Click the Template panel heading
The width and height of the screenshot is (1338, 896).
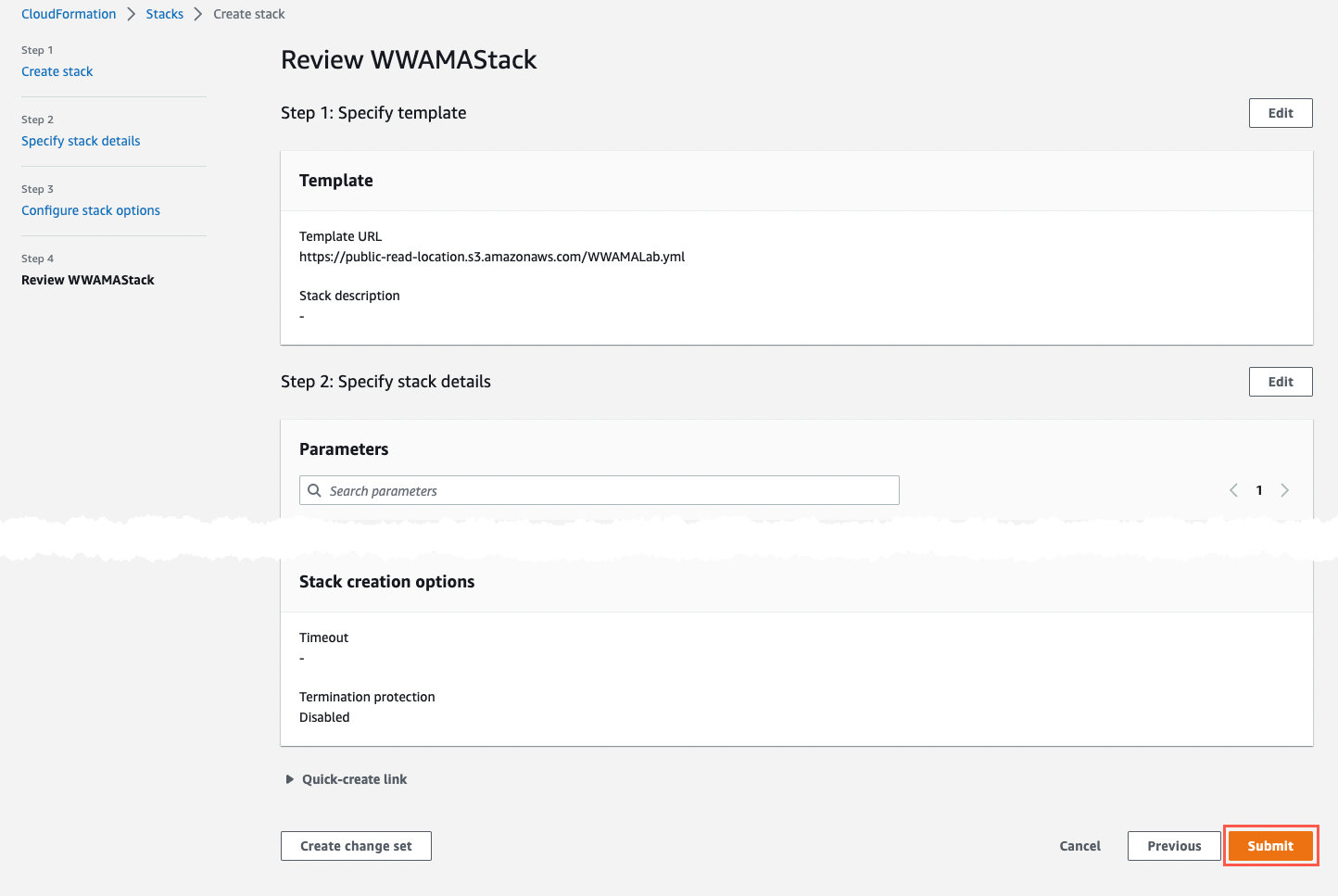click(335, 181)
